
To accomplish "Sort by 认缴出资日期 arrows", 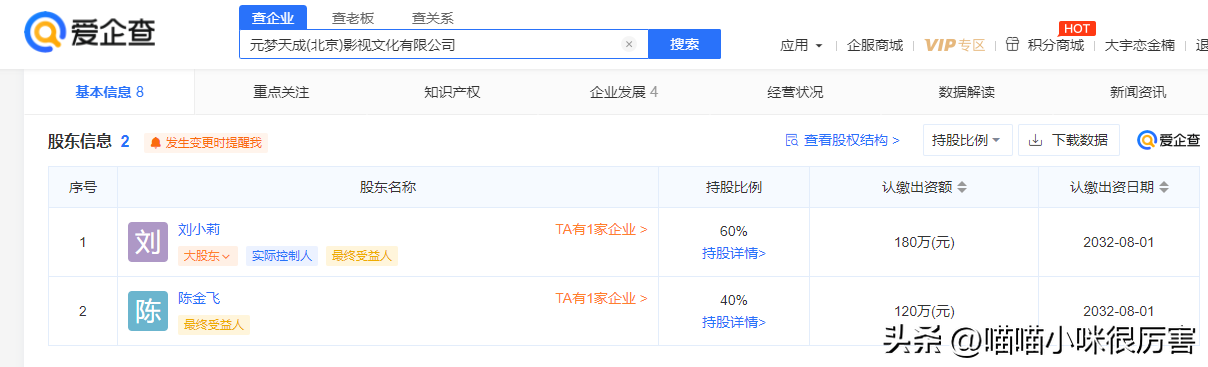I will 1164,187.
